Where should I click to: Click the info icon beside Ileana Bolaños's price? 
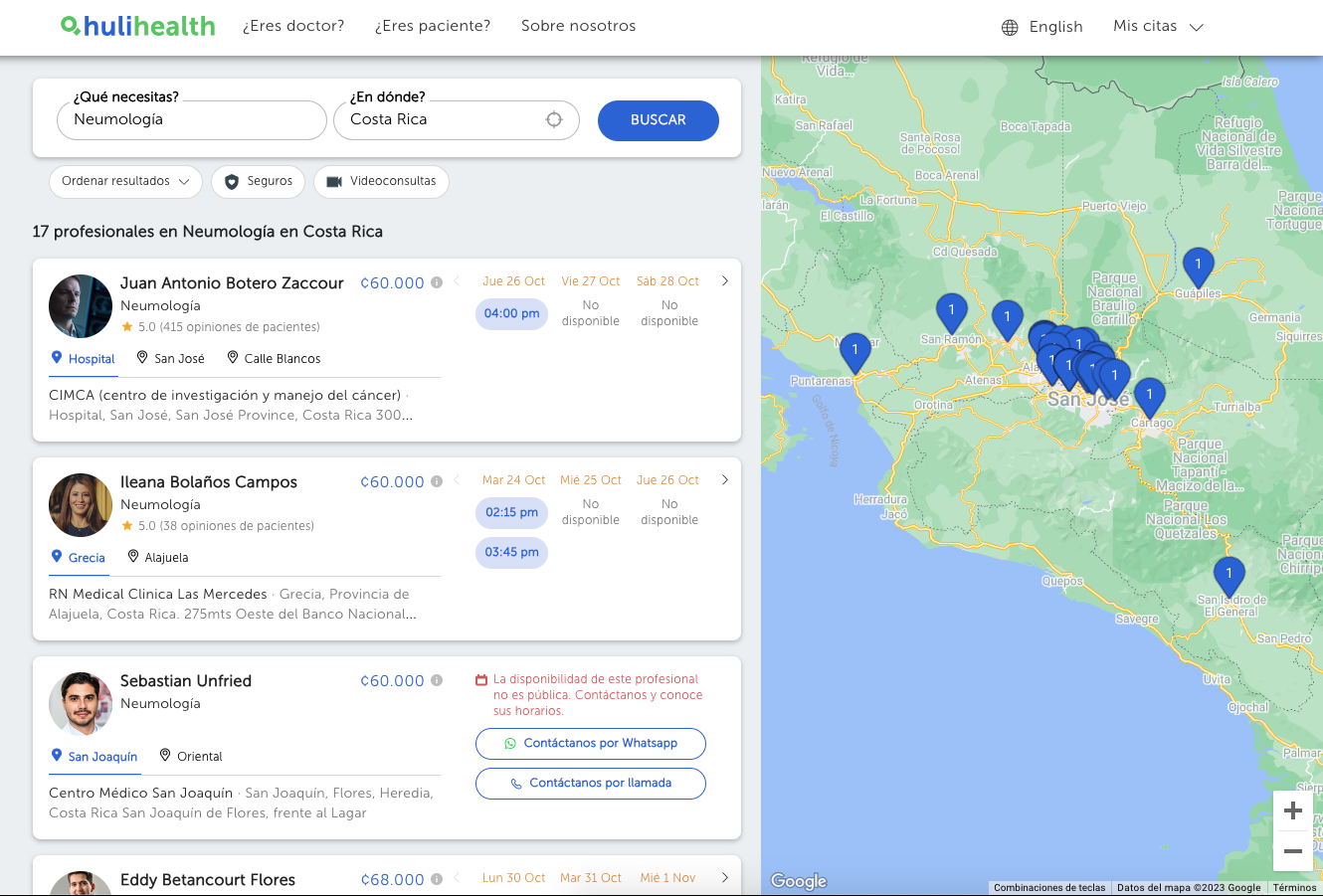pyautogui.click(x=437, y=481)
